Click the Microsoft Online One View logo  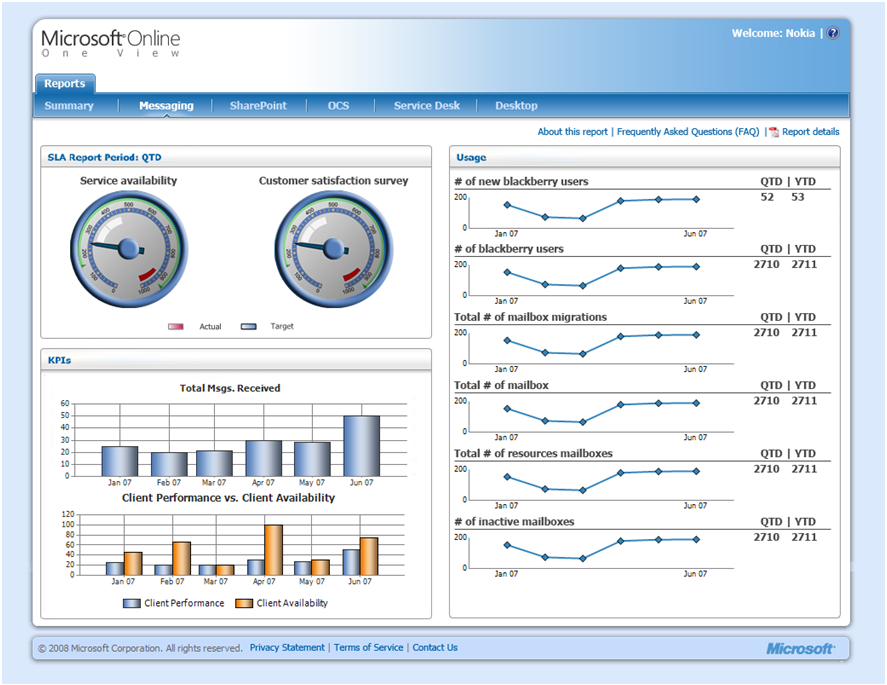coord(111,43)
